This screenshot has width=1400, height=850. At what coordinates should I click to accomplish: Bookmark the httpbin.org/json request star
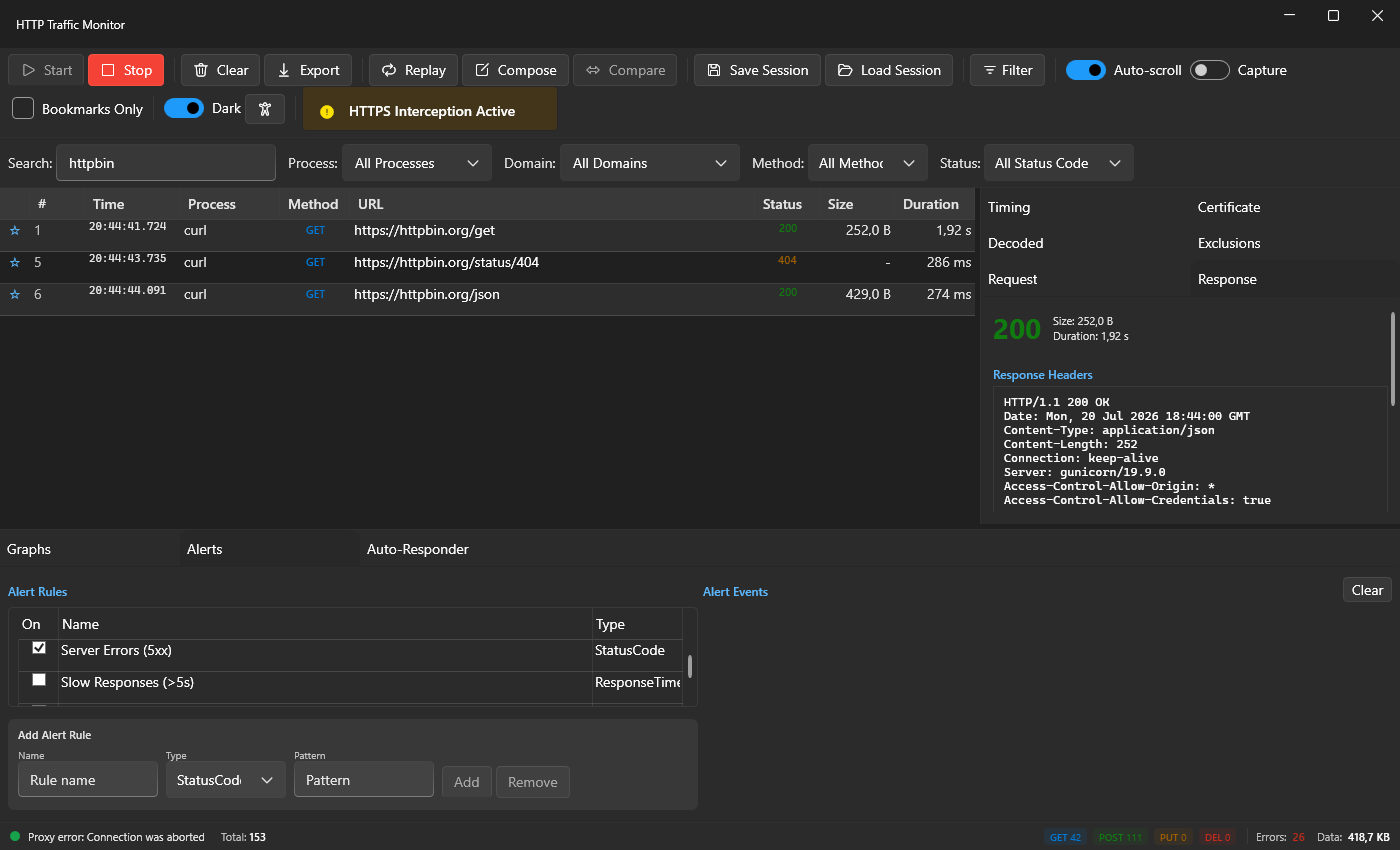pos(15,295)
